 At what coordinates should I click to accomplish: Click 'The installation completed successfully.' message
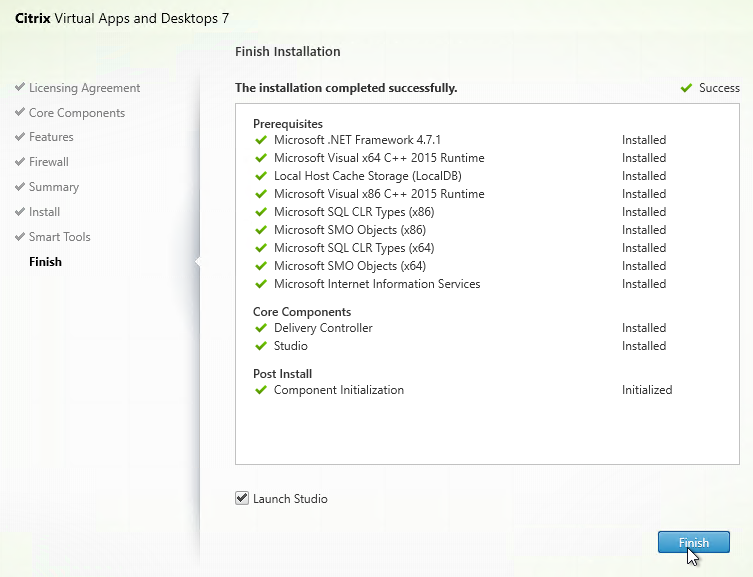[x=346, y=88]
